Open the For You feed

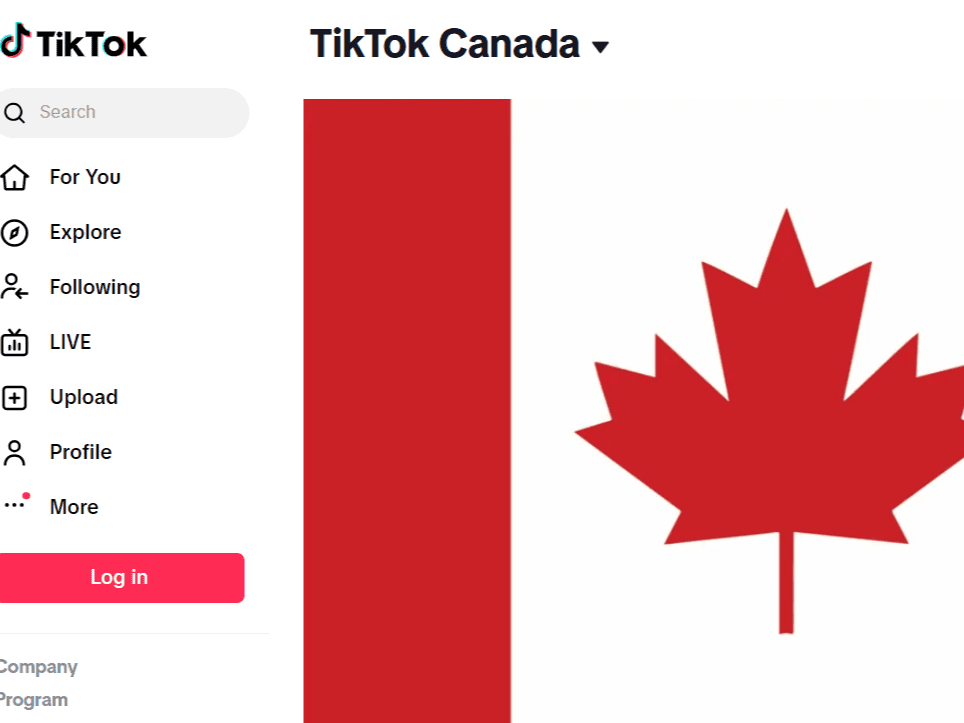pyautogui.click(x=85, y=177)
